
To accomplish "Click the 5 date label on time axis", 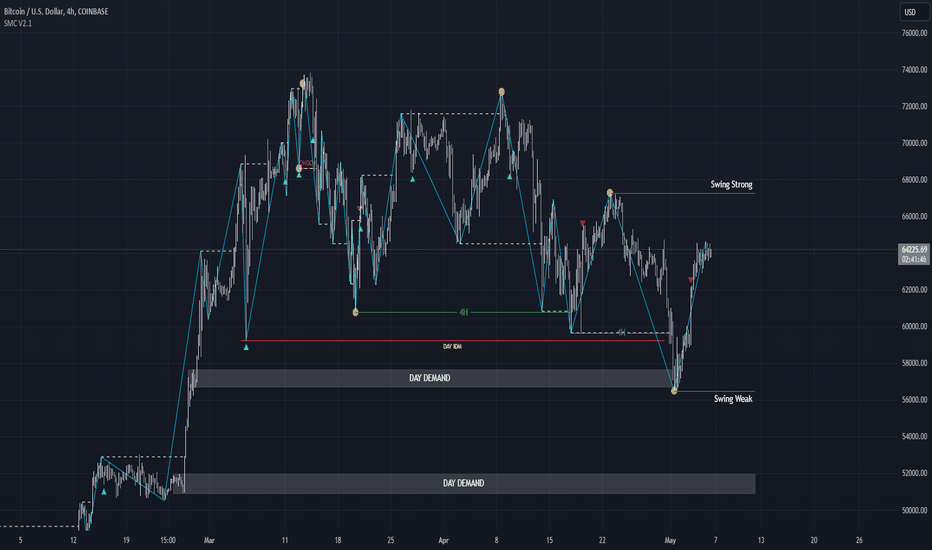I will (x=20, y=540).
